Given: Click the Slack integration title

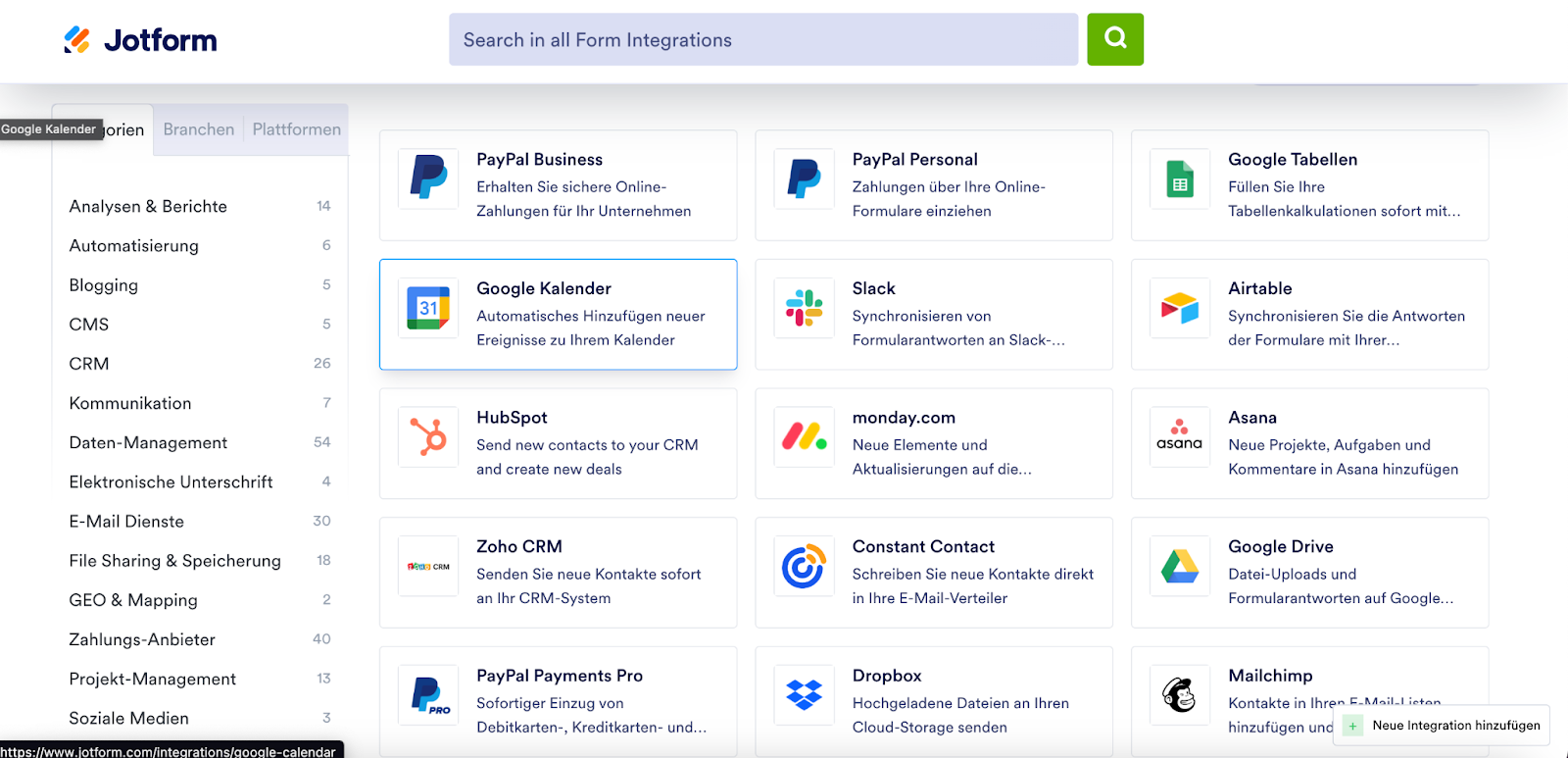Looking at the screenshot, I should (873, 288).
